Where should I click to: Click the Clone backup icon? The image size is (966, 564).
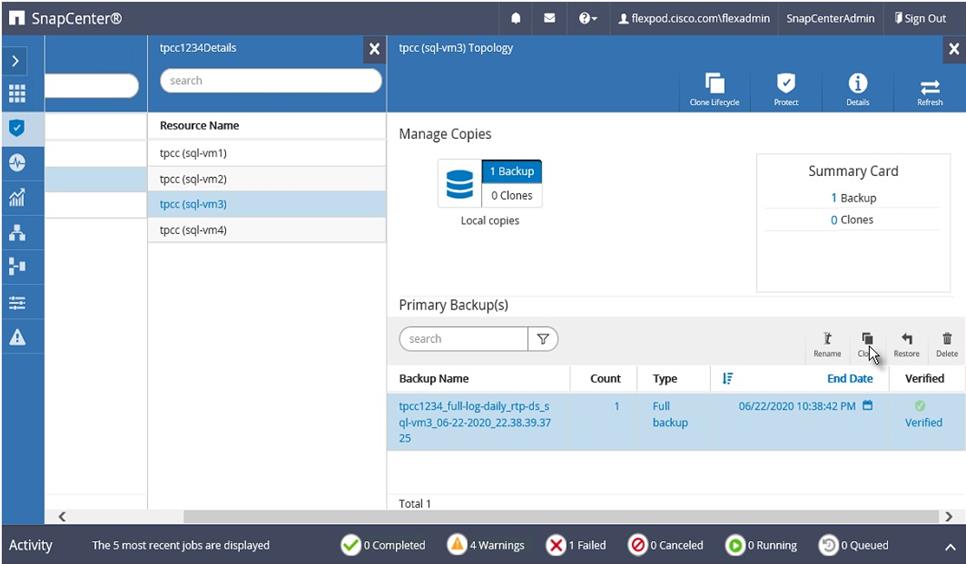[x=867, y=345]
